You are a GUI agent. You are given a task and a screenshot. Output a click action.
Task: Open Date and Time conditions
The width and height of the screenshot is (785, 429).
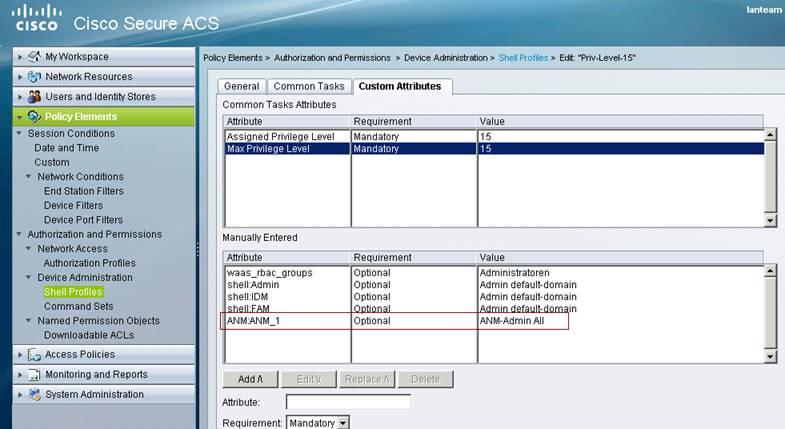pyautogui.click(x=67, y=148)
